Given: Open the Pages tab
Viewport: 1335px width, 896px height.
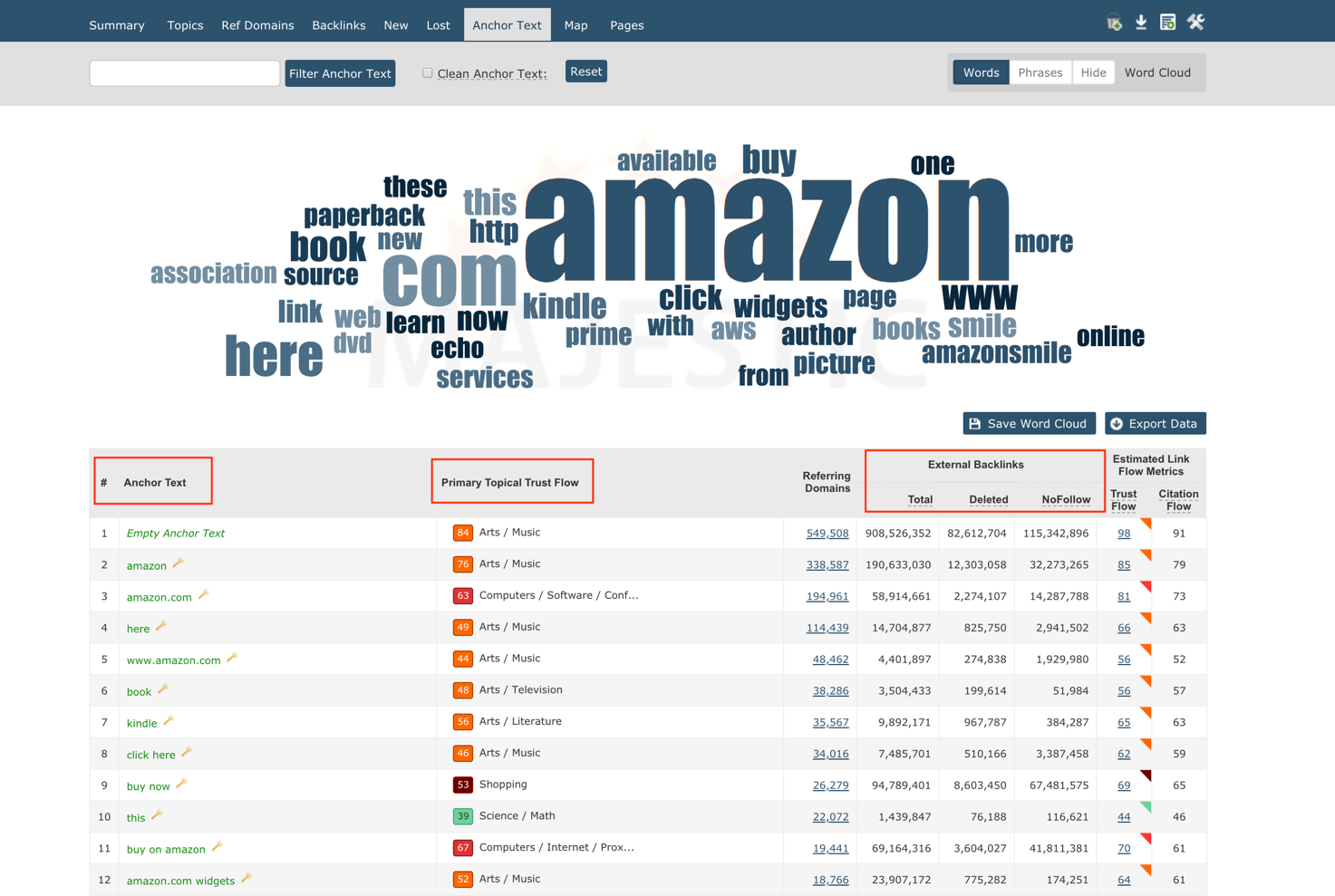Looking at the screenshot, I should (x=627, y=25).
